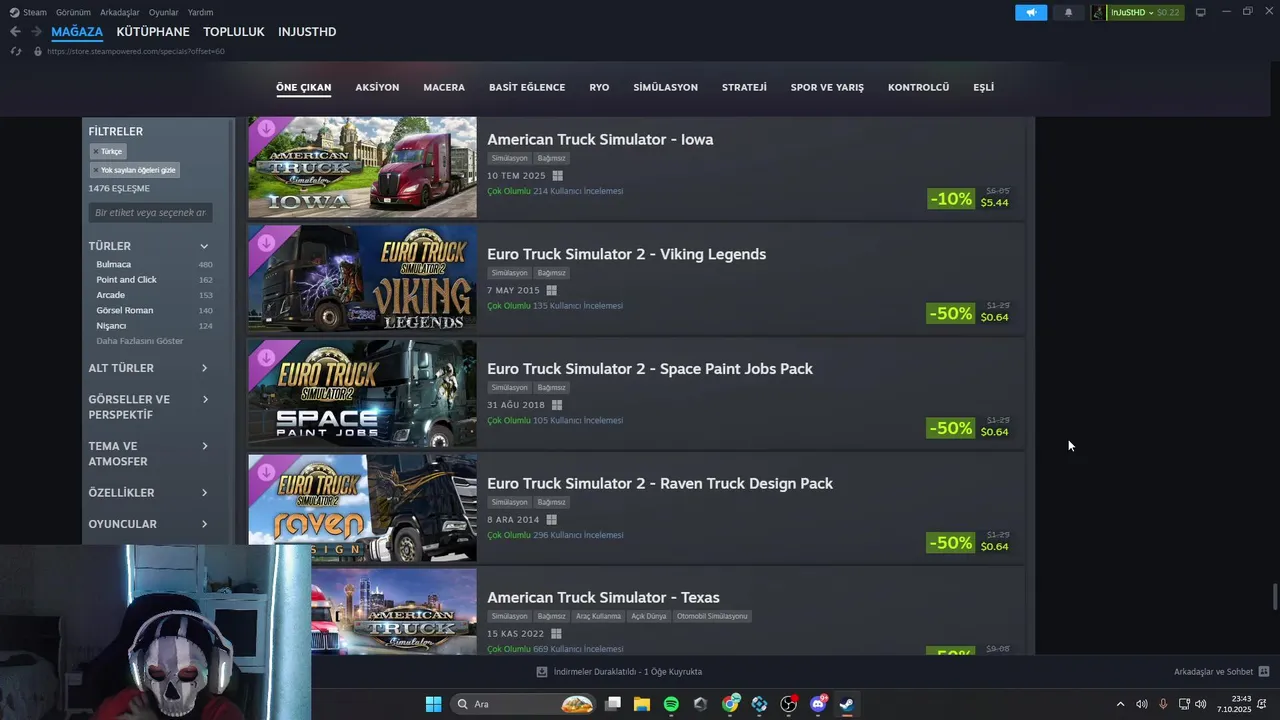The image size is (1280, 720).
Task: Switch to the TOPLULUK tab
Action: click(234, 32)
